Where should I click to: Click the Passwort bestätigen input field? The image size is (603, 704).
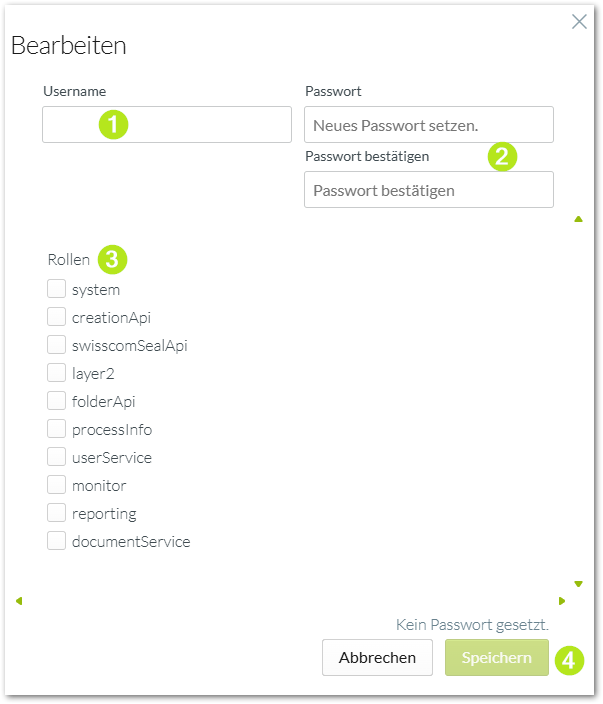tap(429, 189)
